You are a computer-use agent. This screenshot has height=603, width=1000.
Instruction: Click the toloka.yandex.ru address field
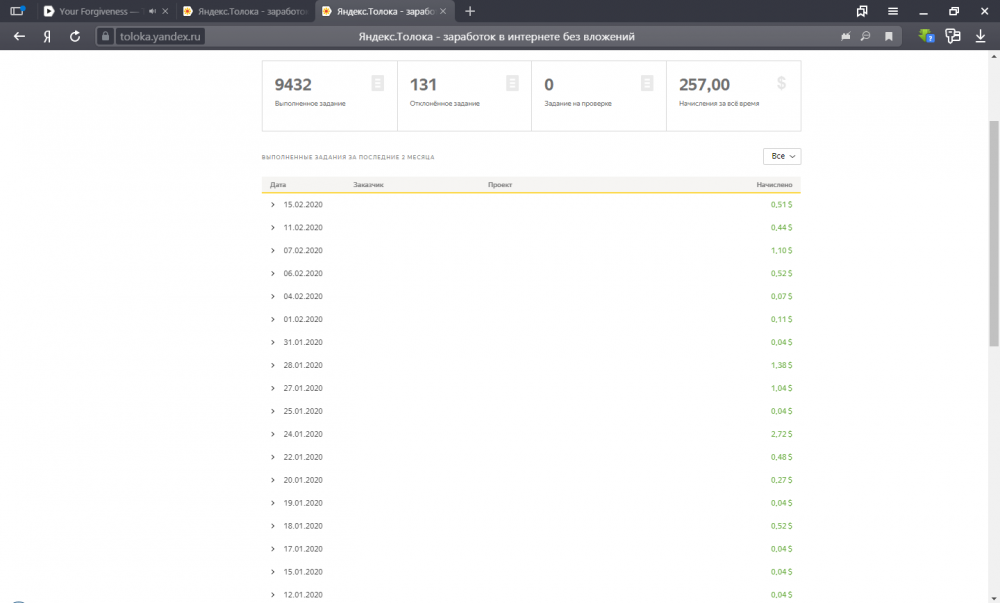[160, 36]
